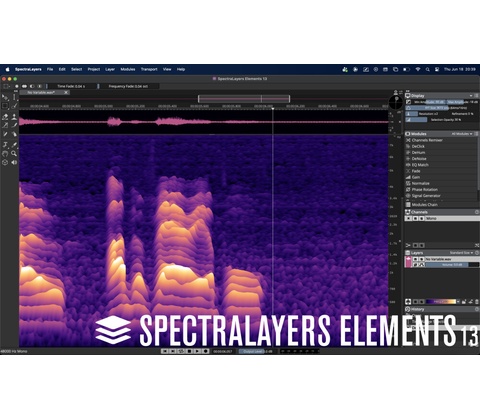Toggle the Mono channel mute button
This screenshot has width=480, height=420.
422,218
